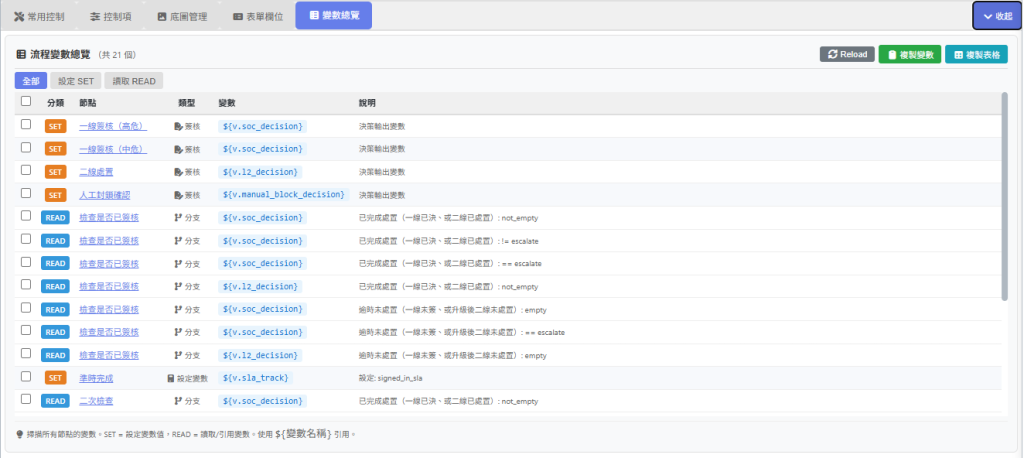Open the 常用控制 tab
The width and height of the screenshot is (1024, 458).
click(x=39, y=17)
